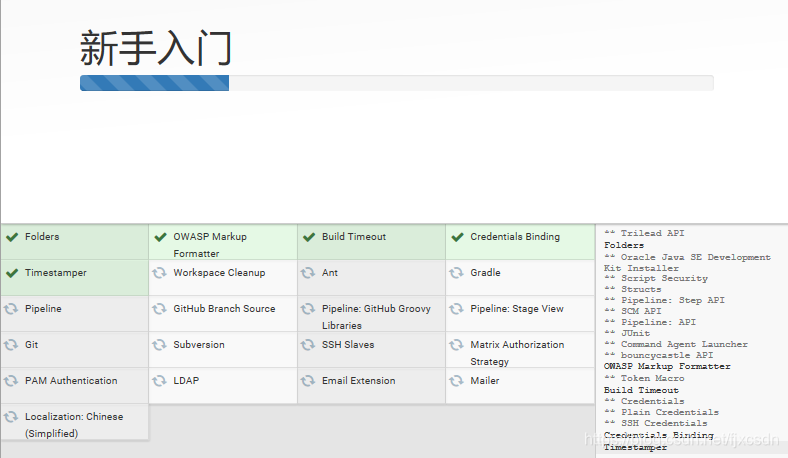
Task: Click the Script Security log entry
Action: [x=656, y=279]
